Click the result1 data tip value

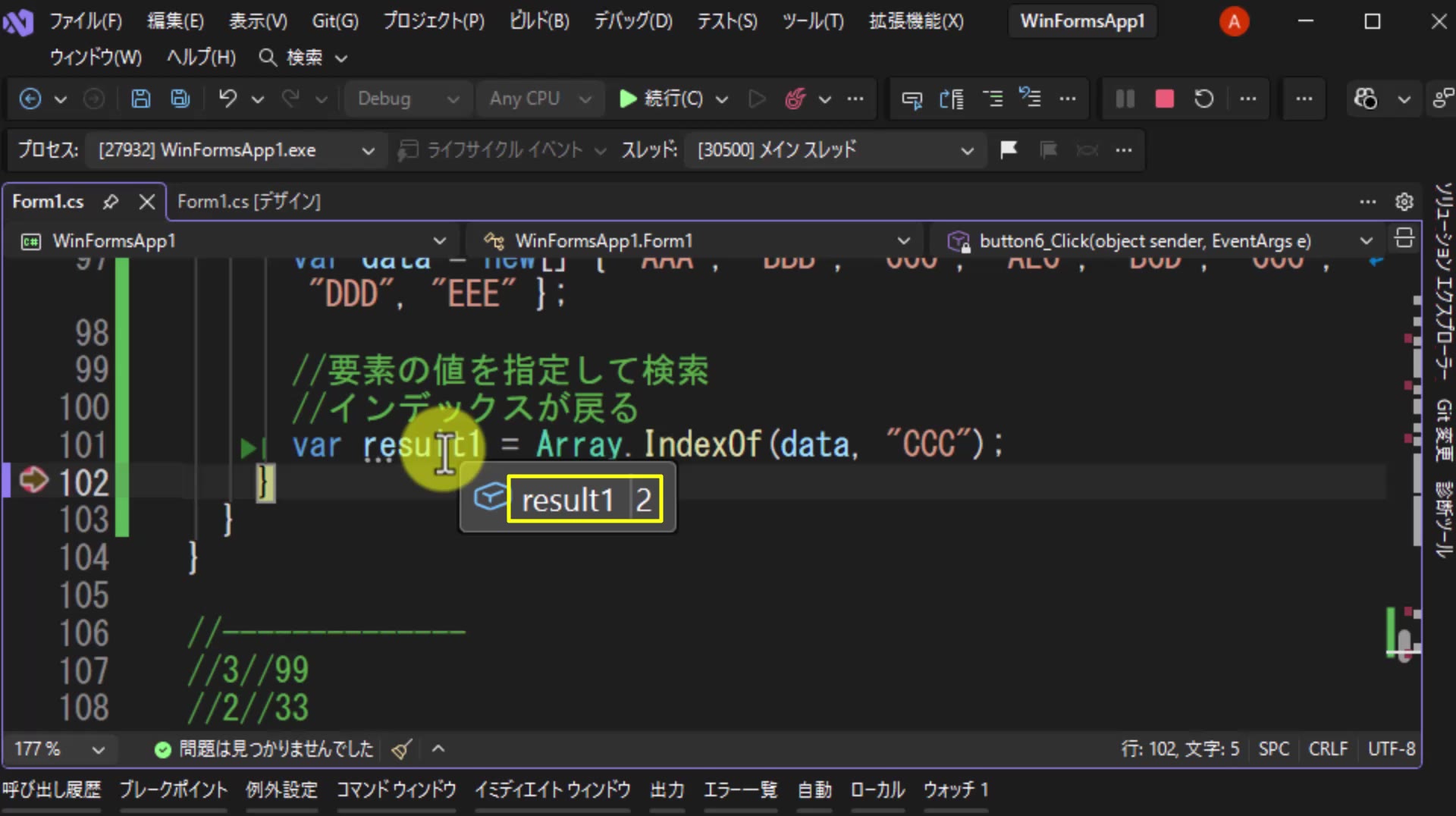pyautogui.click(x=644, y=501)
